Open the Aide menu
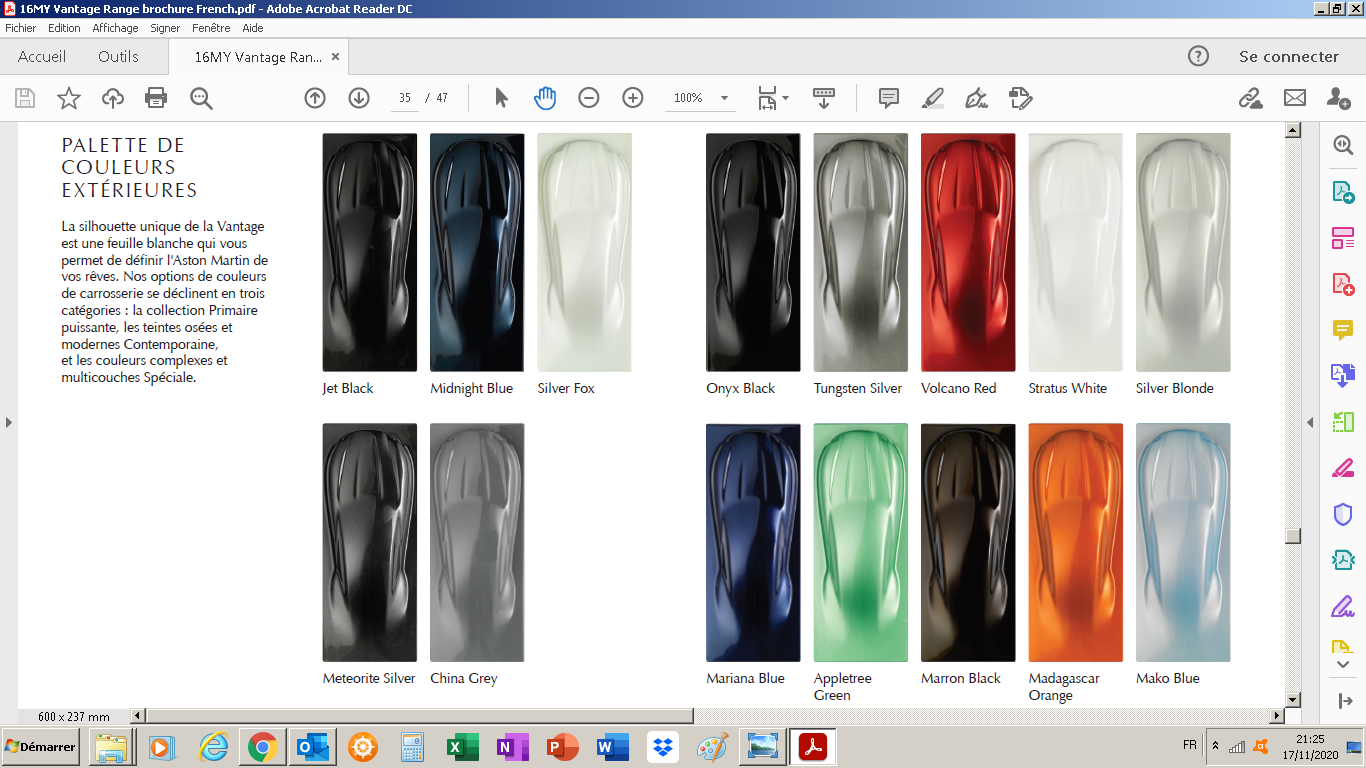This screenshot has height=768, width=1366. click(x=253, y=28)
